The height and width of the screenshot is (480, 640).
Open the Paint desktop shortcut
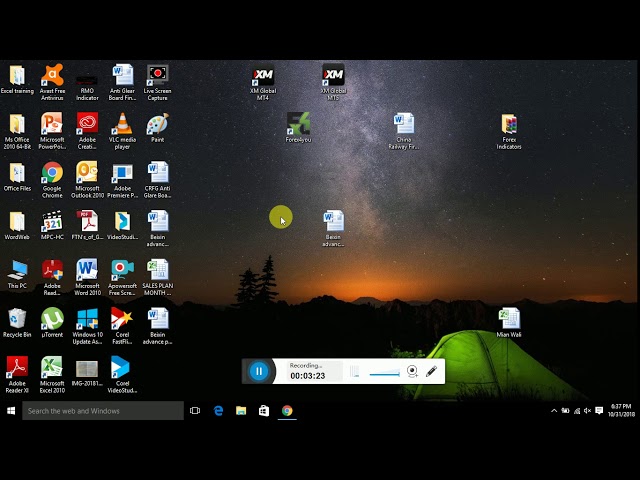point(157,125)
